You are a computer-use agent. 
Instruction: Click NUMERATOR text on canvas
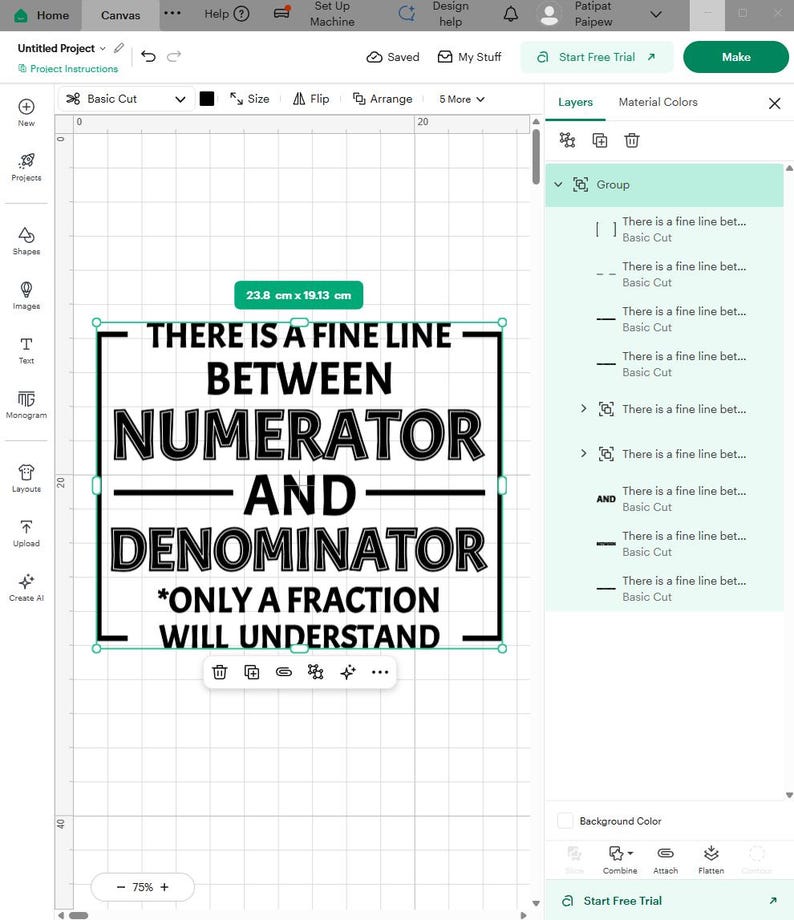point(299,435)
